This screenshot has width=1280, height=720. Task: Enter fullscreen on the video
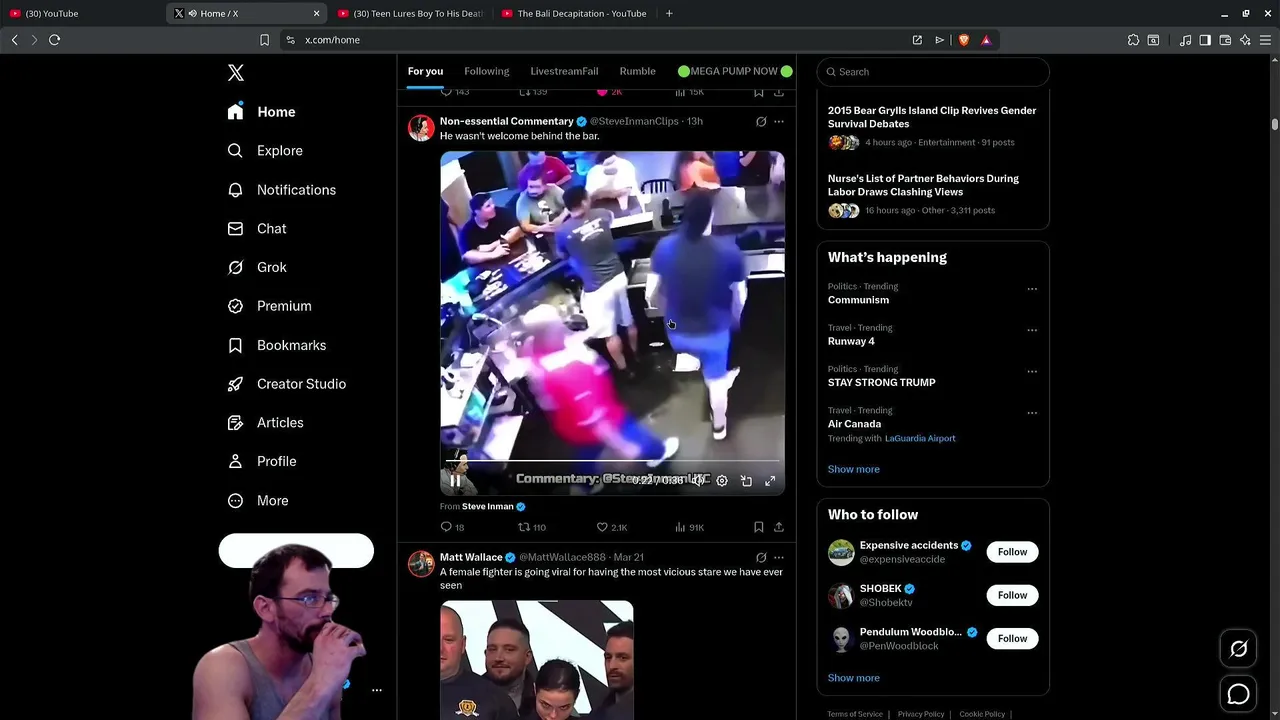coord(770,481)
